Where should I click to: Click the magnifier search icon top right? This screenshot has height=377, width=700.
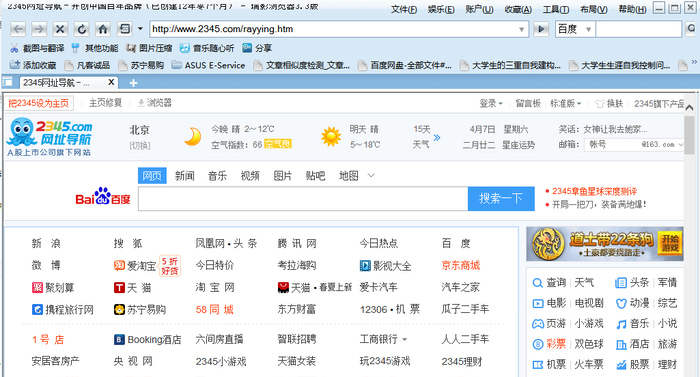691,29
